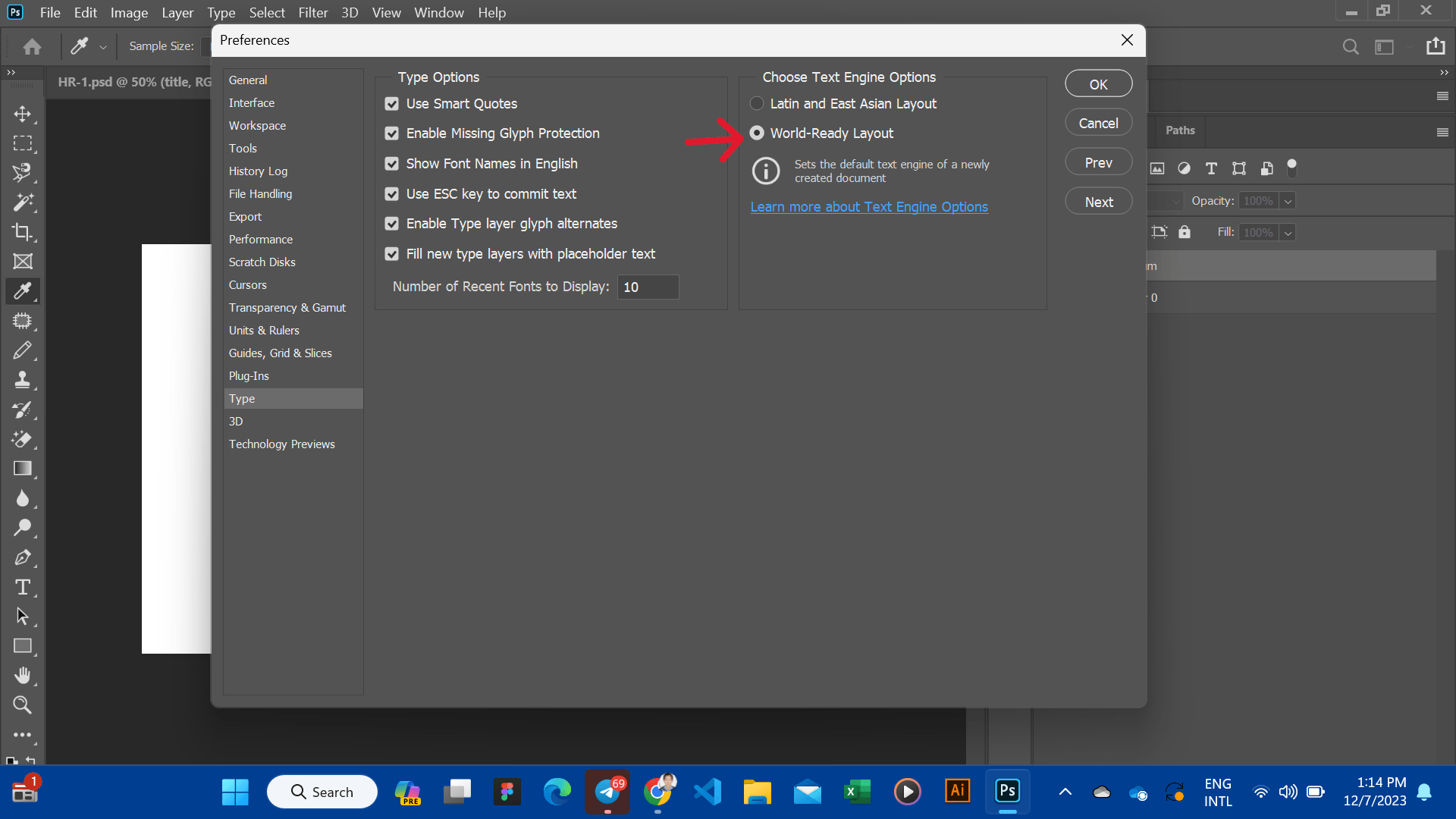Open the Fill dropdown arrow
1456x819 pixels.
(x=1288, y=233)
